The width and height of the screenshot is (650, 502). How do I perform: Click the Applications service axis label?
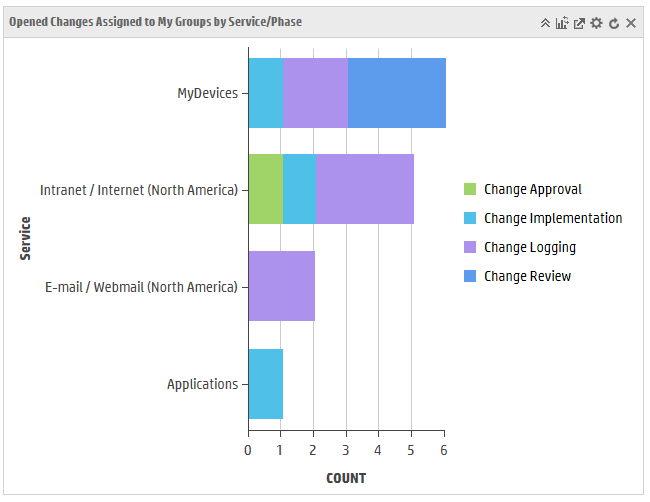[202, 384]
